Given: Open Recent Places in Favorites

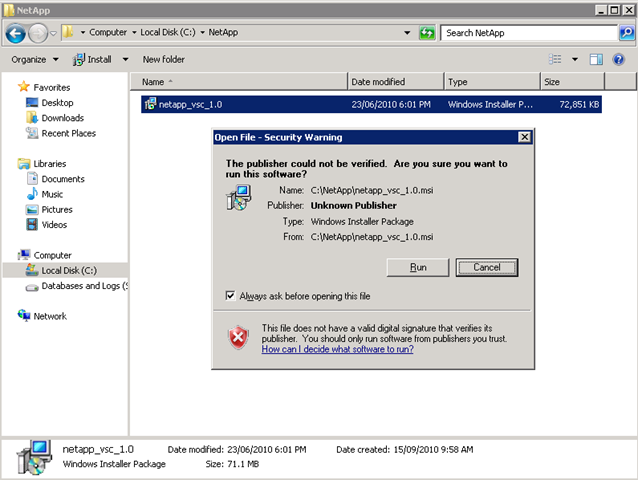Looking at the screenshot, I should pyautogui.click(x=69, y=133).
